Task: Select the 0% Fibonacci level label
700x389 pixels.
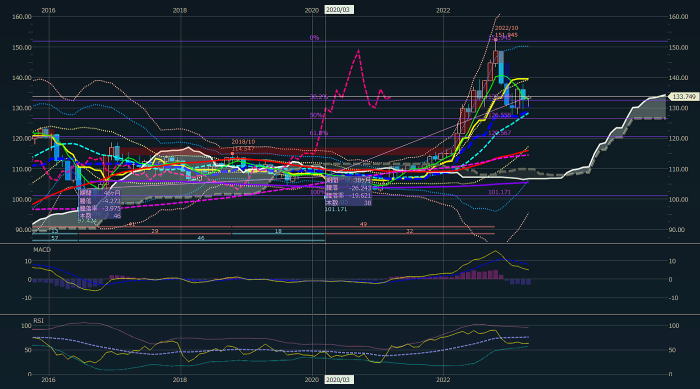Action: [x=314, y=38]
